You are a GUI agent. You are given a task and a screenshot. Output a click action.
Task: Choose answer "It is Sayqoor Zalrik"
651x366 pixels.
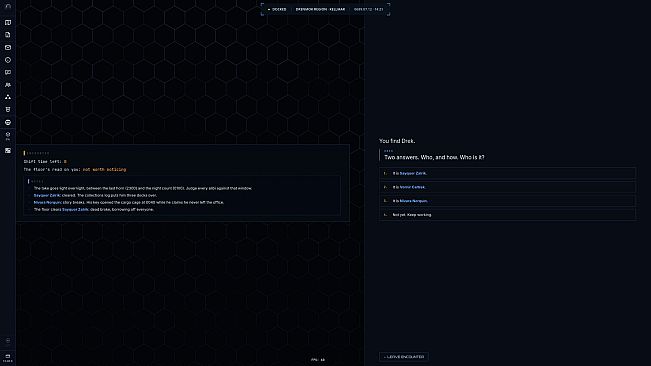click(507, 173)
